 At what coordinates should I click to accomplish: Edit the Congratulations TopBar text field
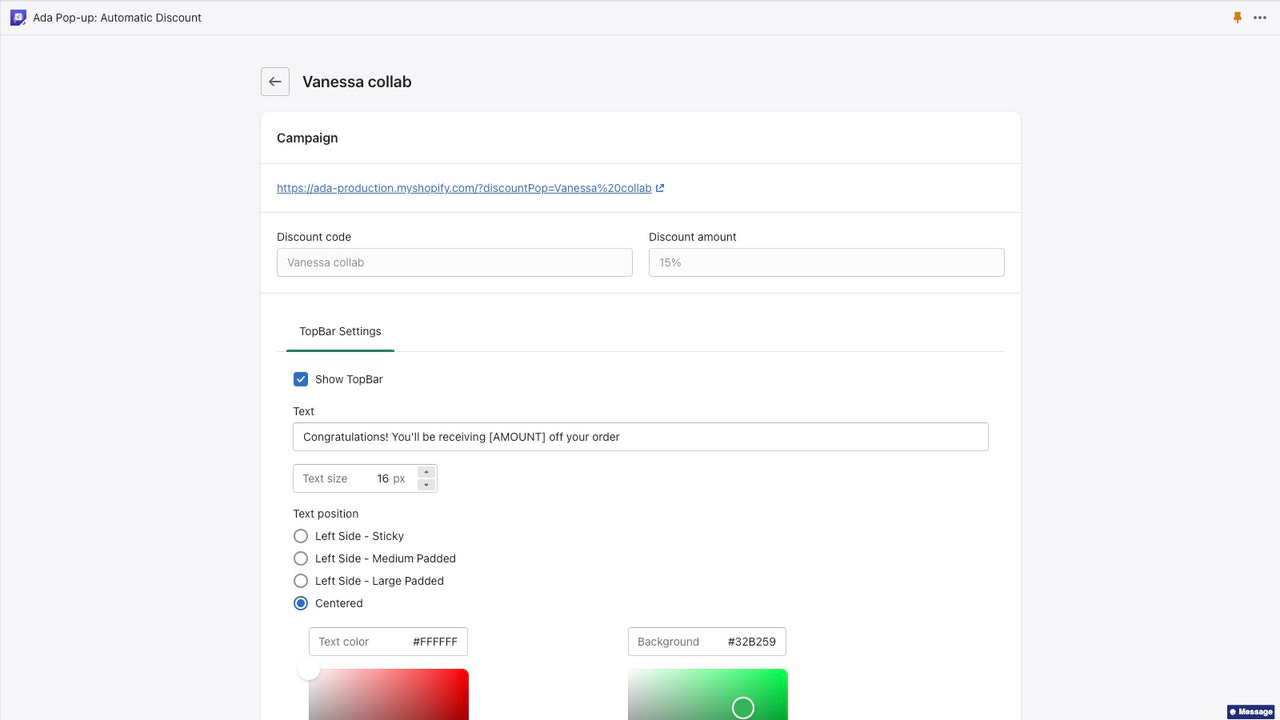[x=640, y=436]
